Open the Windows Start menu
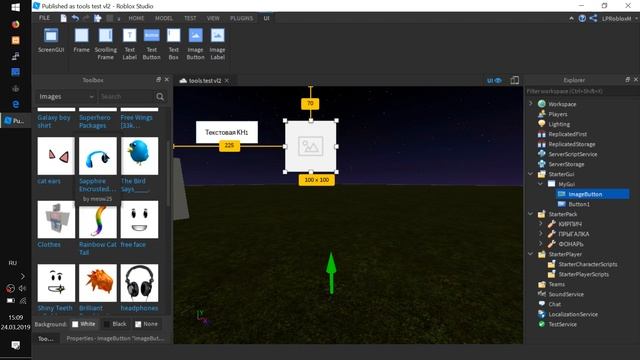This screenshot has width=640, height=360. [16, 7]
